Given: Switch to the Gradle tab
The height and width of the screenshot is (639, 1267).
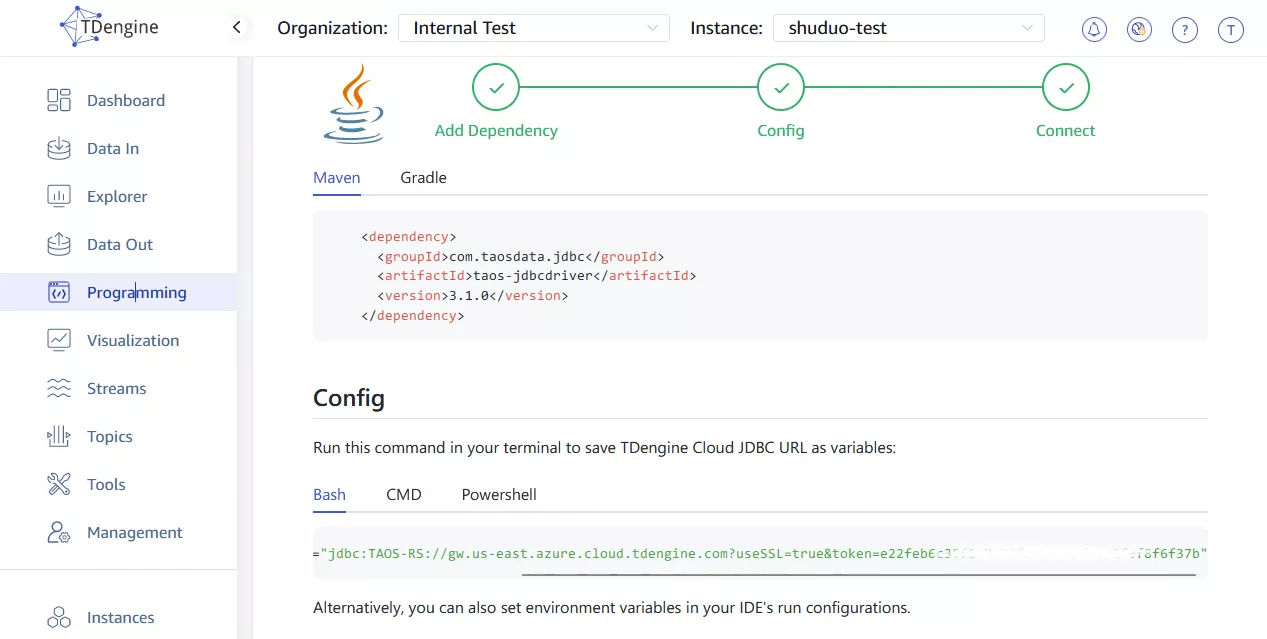Looking at the screenshot, I should click(423, 177).
